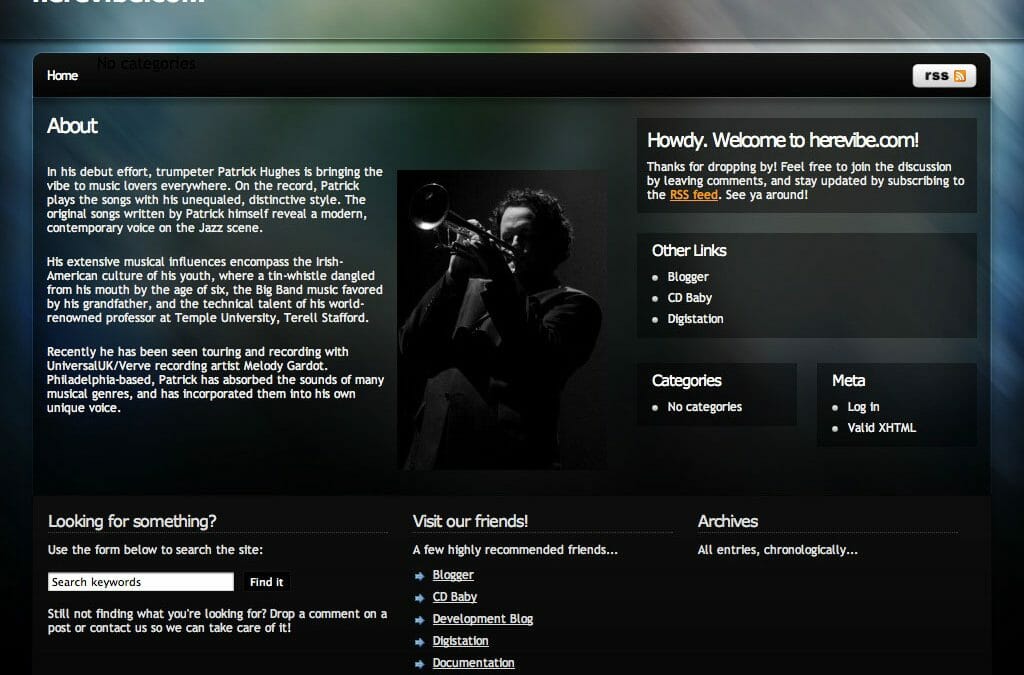Click the About page heading
Screen dimensions: 1024x675
click(72, 126)
